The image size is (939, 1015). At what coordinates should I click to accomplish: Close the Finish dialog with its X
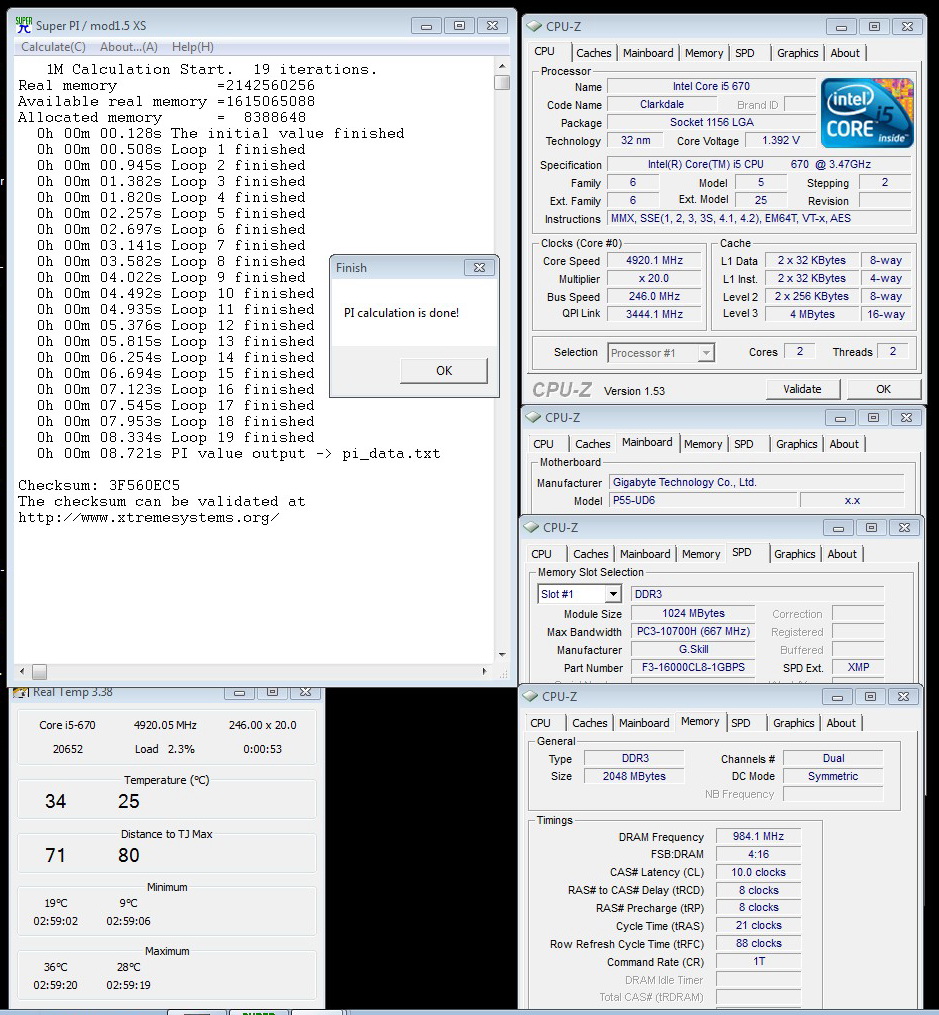click(480, 267)
